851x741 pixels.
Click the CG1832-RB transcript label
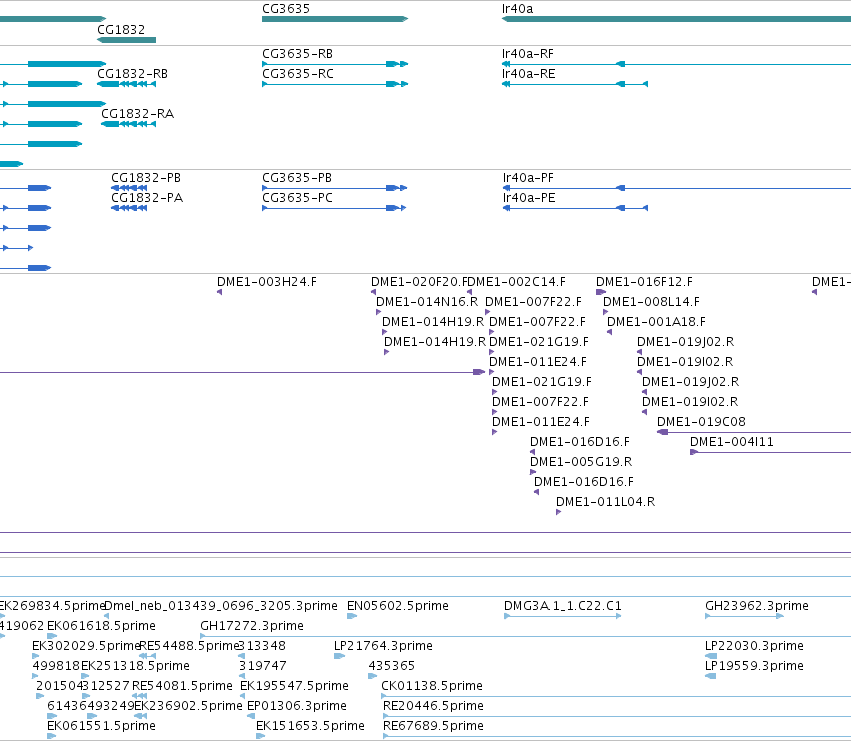point(132,74)
